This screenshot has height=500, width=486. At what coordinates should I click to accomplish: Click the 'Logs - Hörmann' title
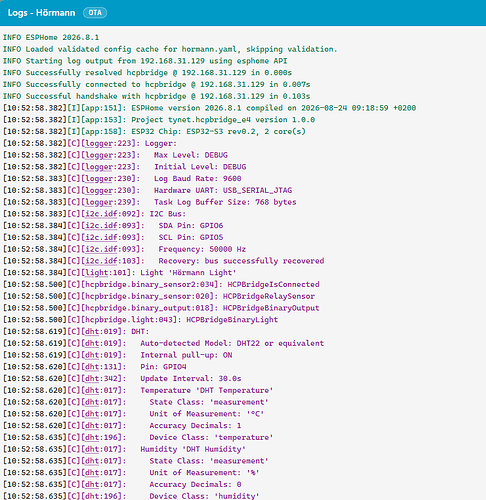pyautogui.click(x=41, y=13)
